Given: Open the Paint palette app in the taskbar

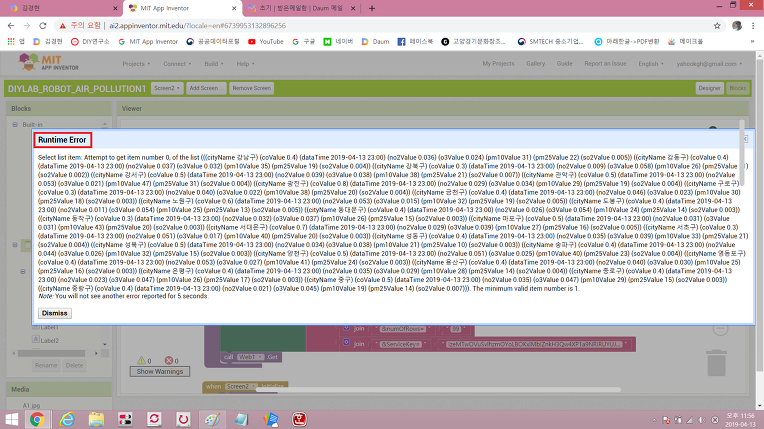Looking at the screenshot, I should pos(212,419).
